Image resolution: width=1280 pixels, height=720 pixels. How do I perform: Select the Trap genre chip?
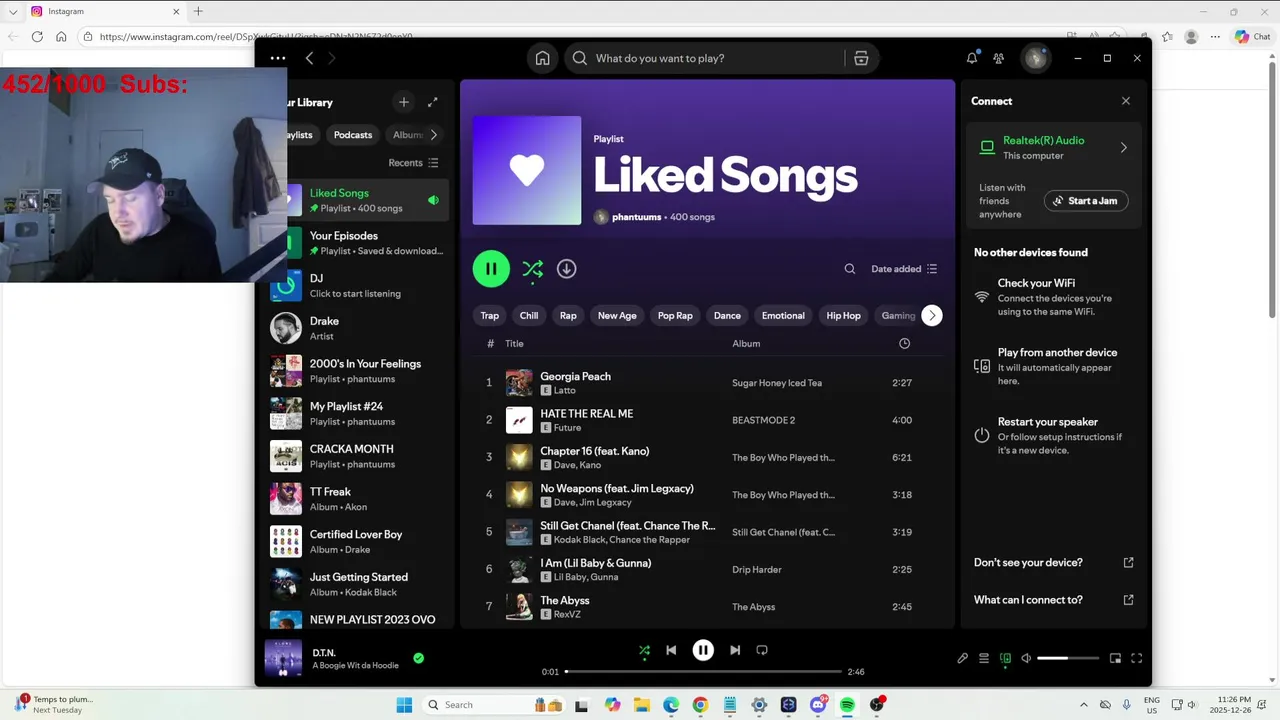(x=489, y=315)
